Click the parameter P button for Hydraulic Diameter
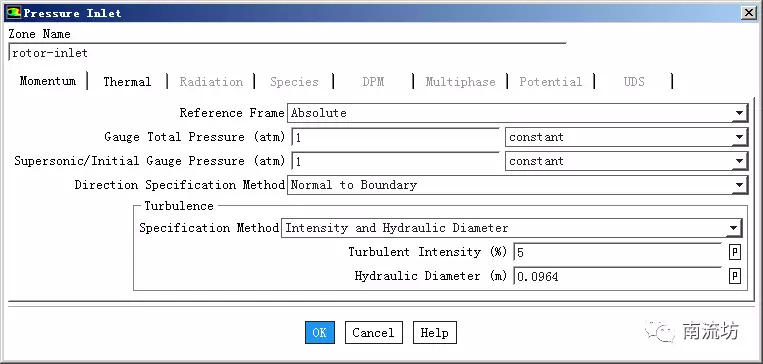Screen dimensions: 763x364 [x=734, y=276]
